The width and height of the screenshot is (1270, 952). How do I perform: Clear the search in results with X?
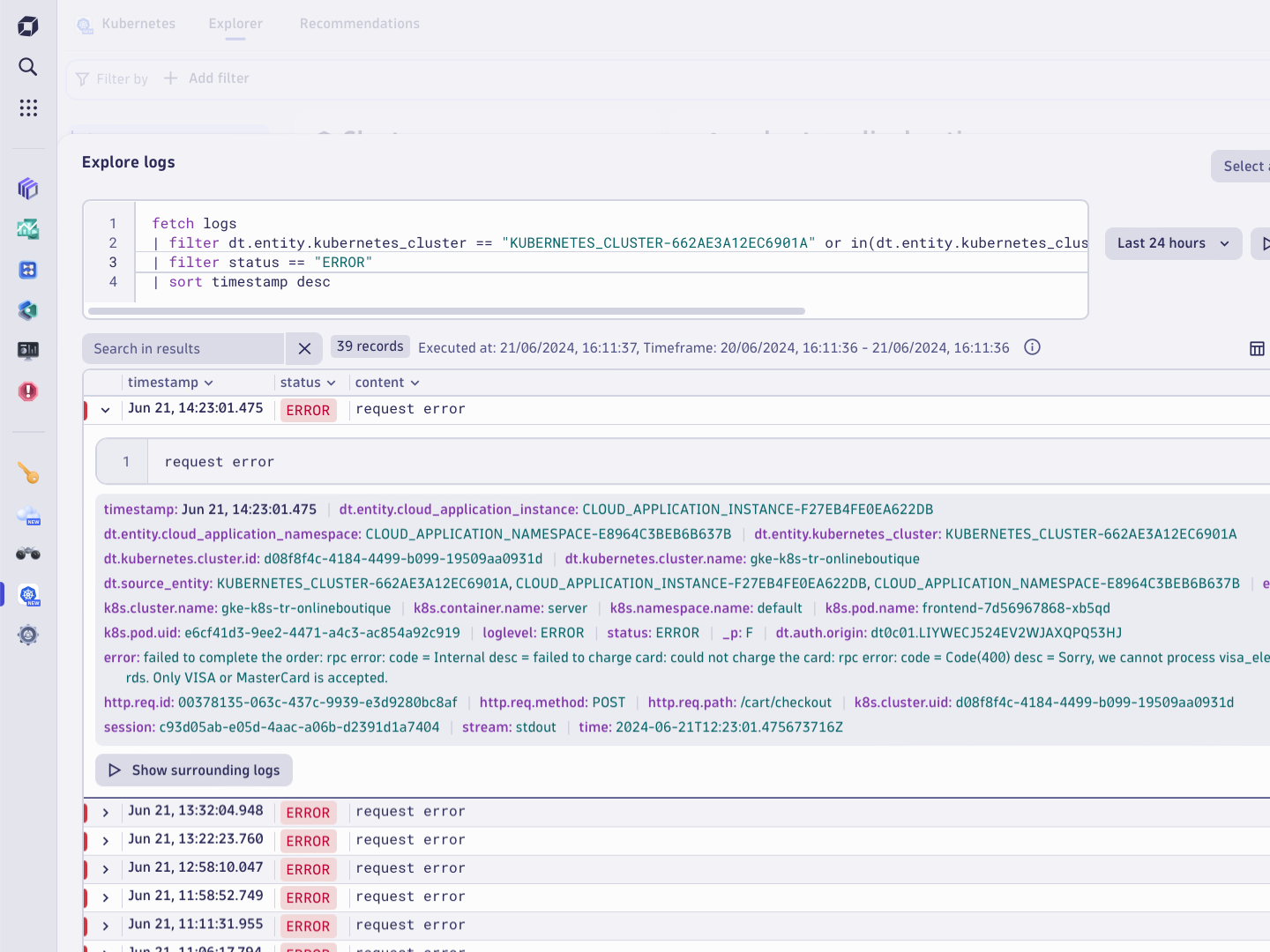305,349
